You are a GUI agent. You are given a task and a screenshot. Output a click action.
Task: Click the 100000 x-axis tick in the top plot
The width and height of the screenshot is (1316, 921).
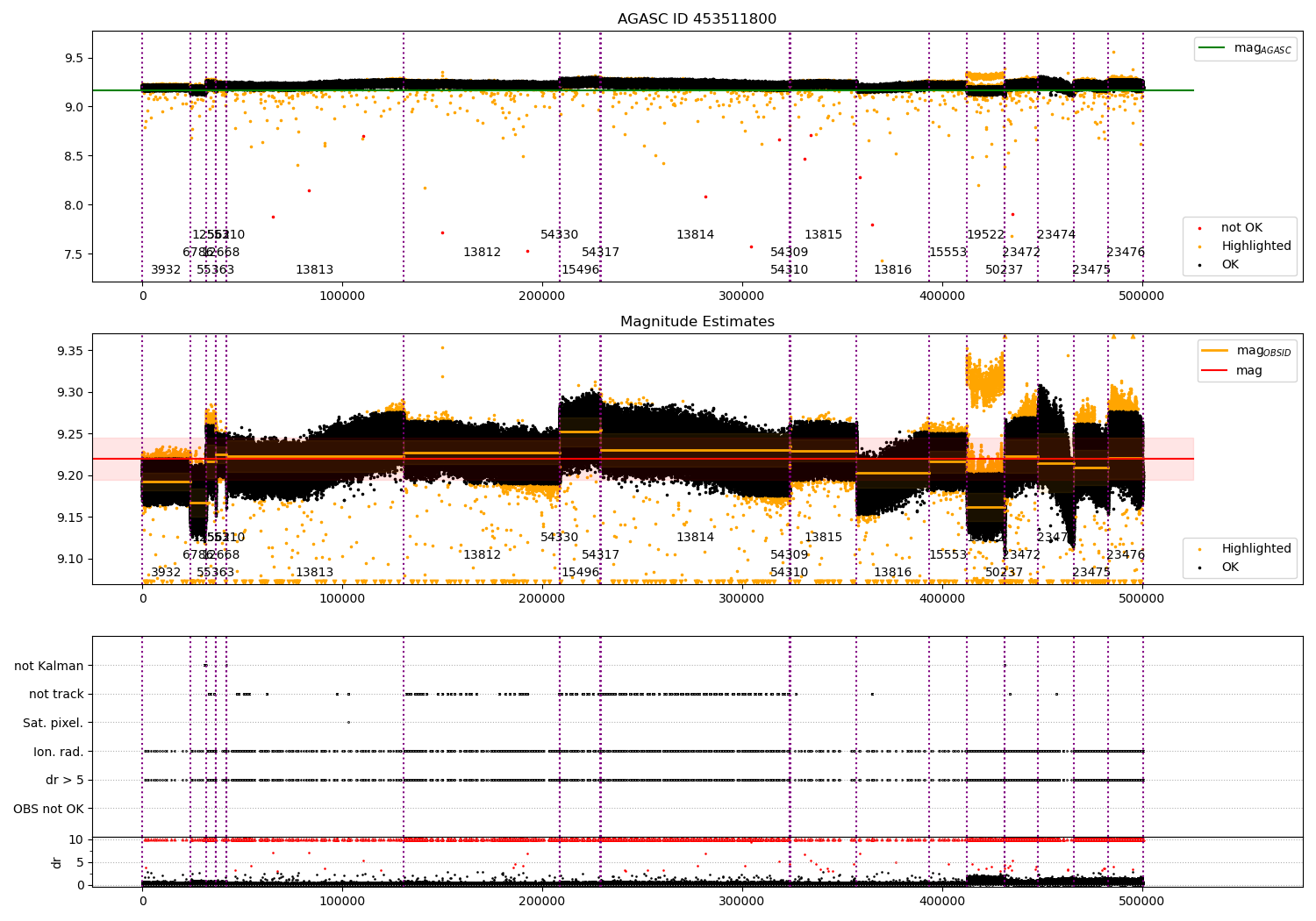tap(342, 296)
